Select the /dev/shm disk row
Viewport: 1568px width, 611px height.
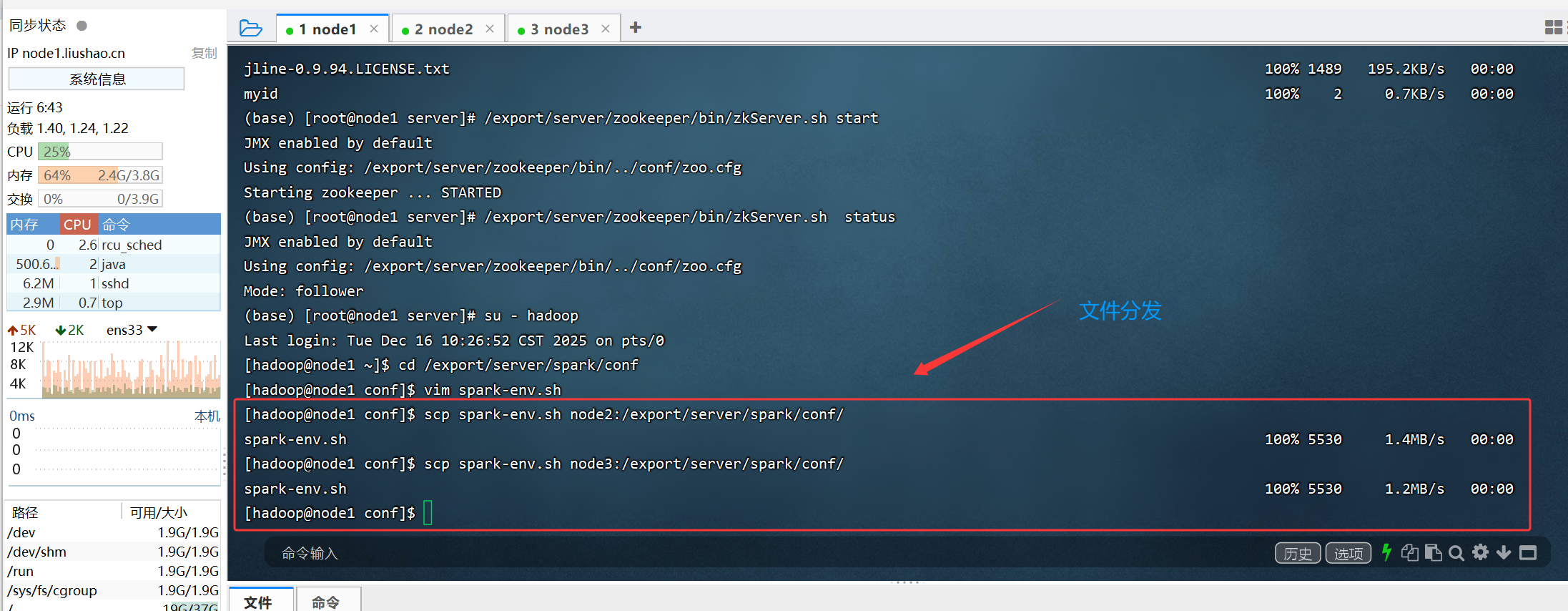(114, 552)
